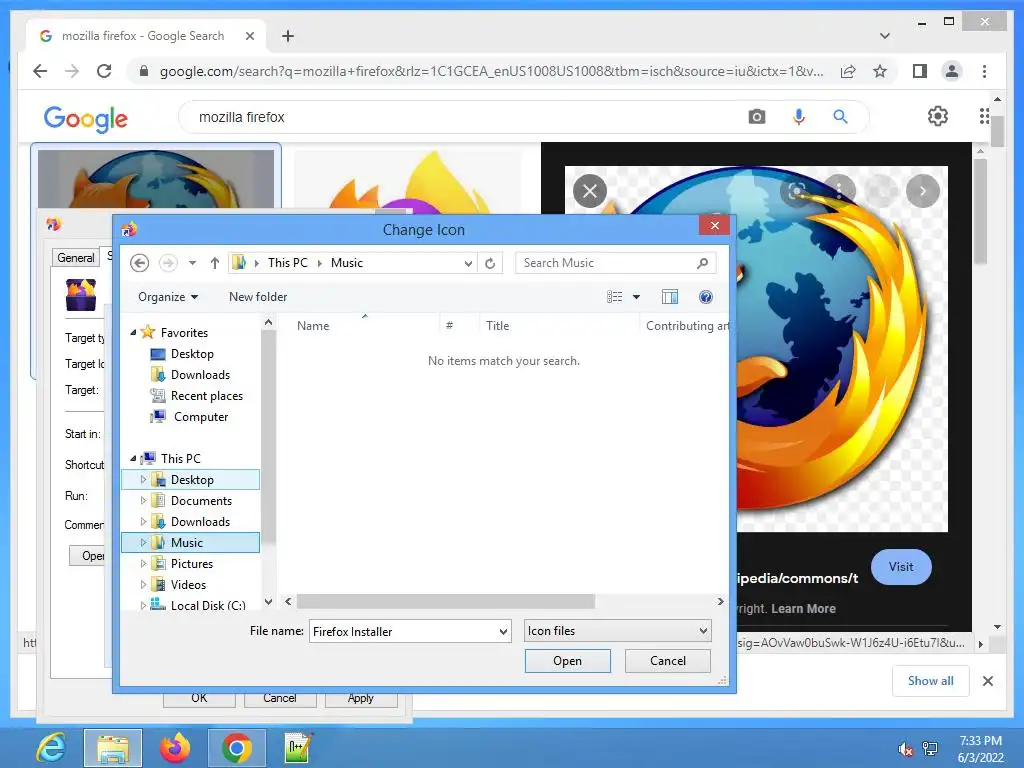
Task: Start voice search microphone icon
Action: [799, 117]
